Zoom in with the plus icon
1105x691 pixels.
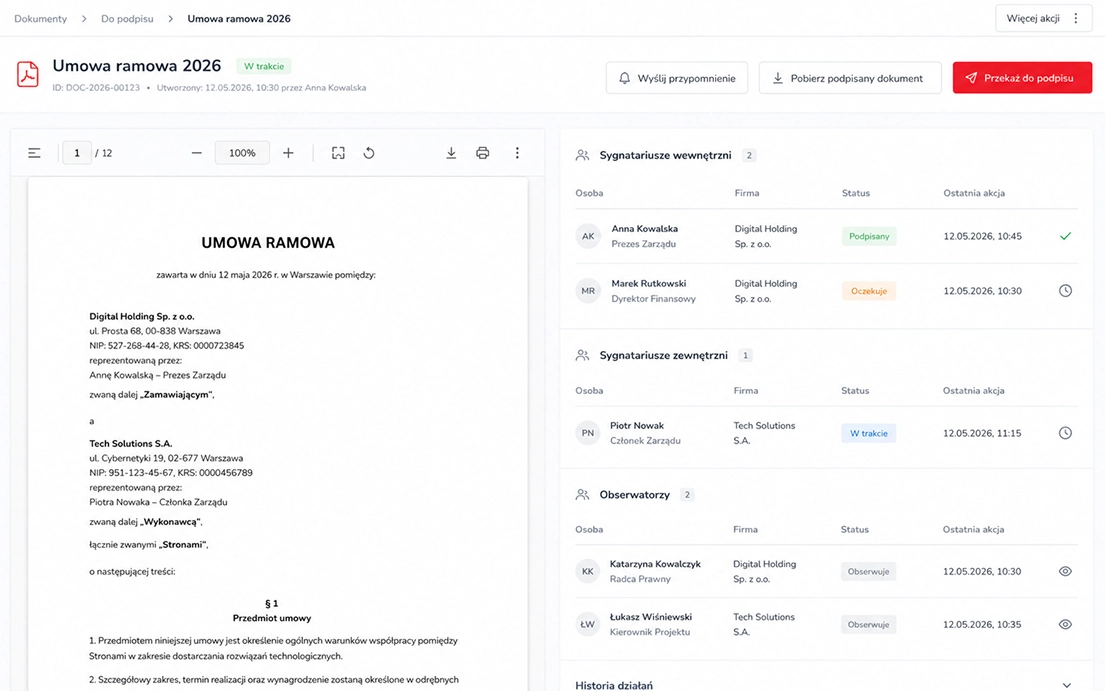pyautogui.click(x=288, y=153)
